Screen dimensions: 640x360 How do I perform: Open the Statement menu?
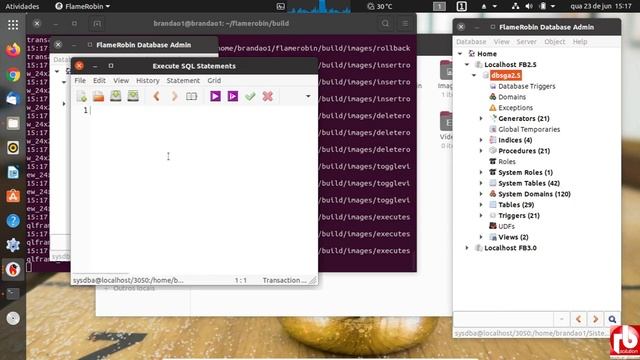[183, 80]
